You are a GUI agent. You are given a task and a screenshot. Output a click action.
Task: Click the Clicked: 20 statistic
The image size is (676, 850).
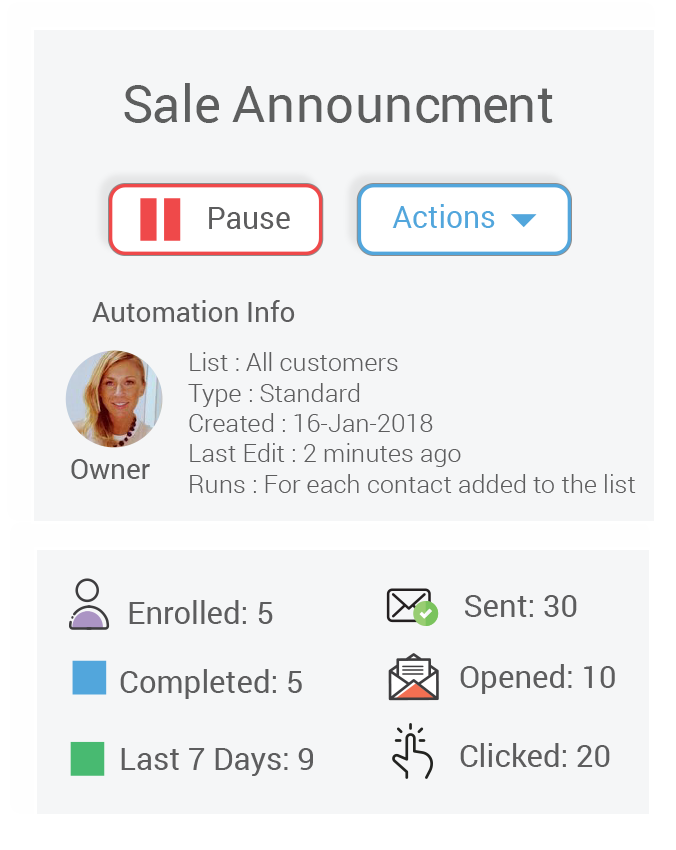(x=535, y=756)
